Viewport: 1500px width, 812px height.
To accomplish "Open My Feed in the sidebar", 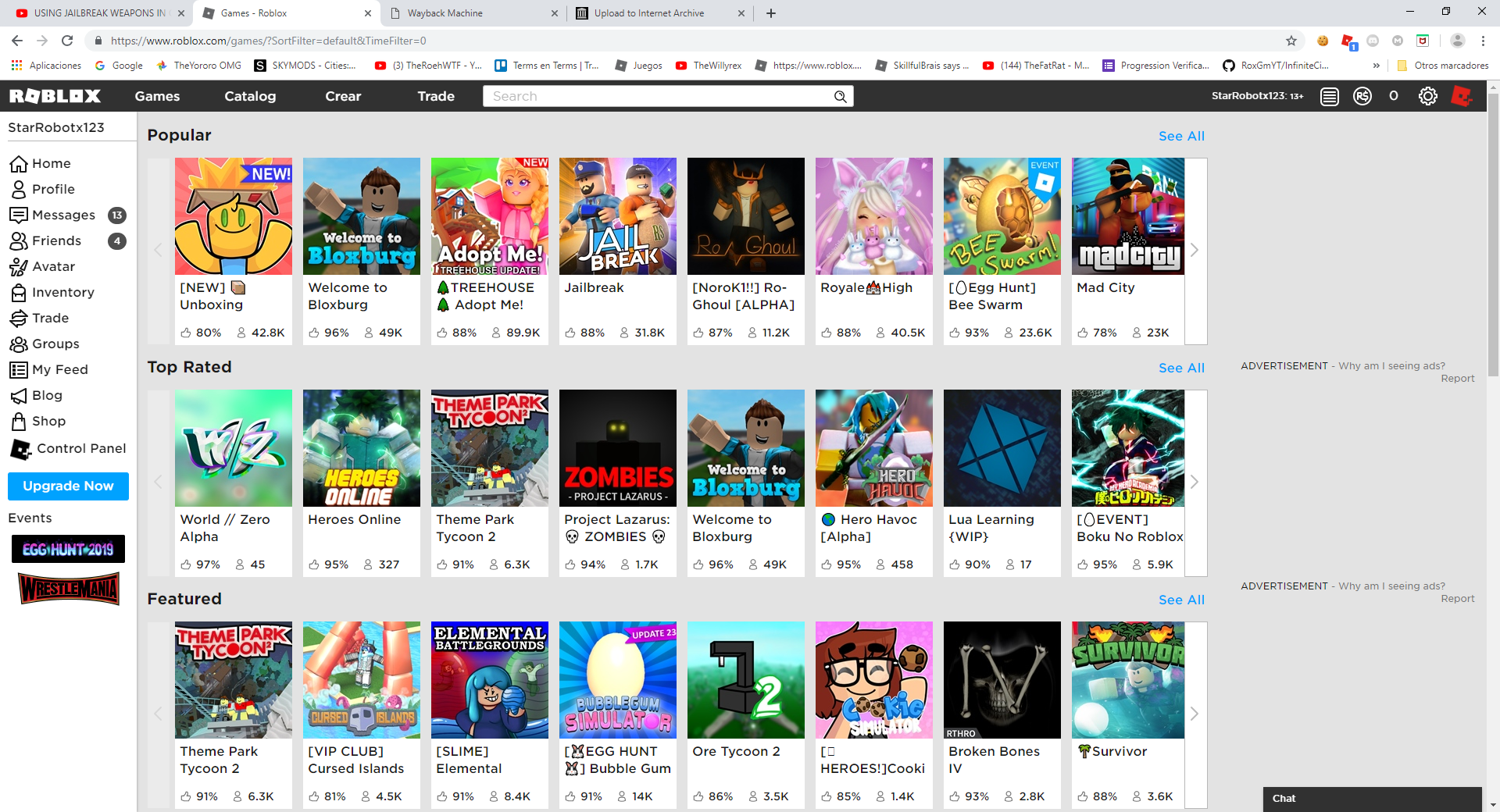I will [x=49, y=369].
